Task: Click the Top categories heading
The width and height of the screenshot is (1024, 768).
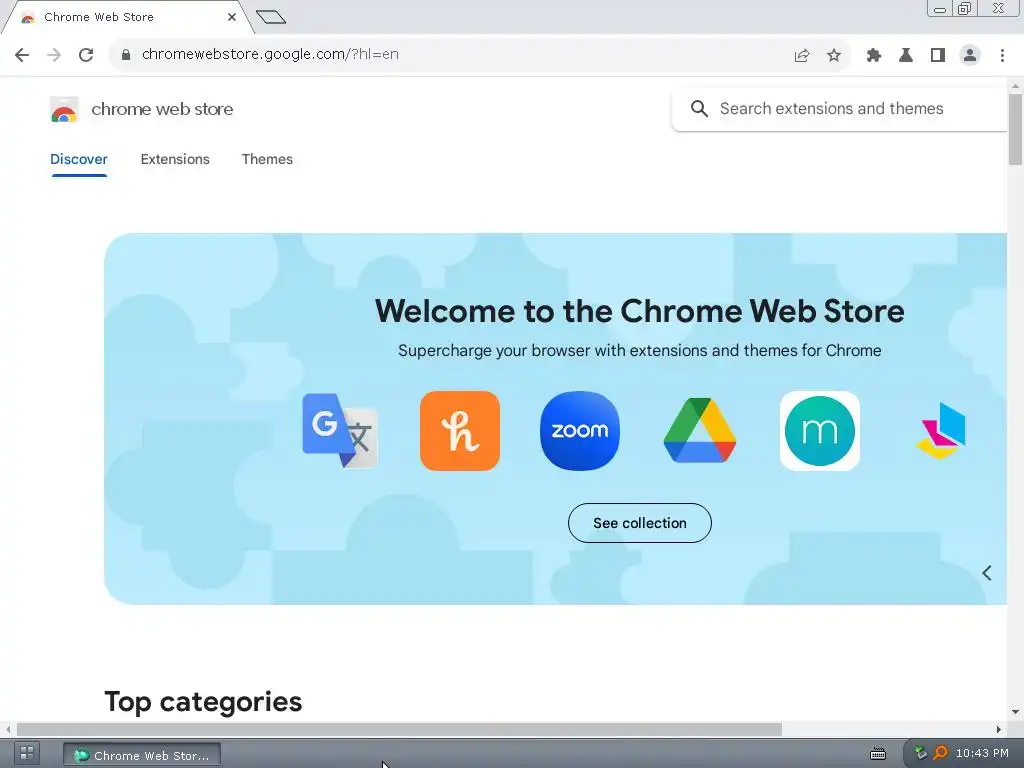Action: coord(203,702)
